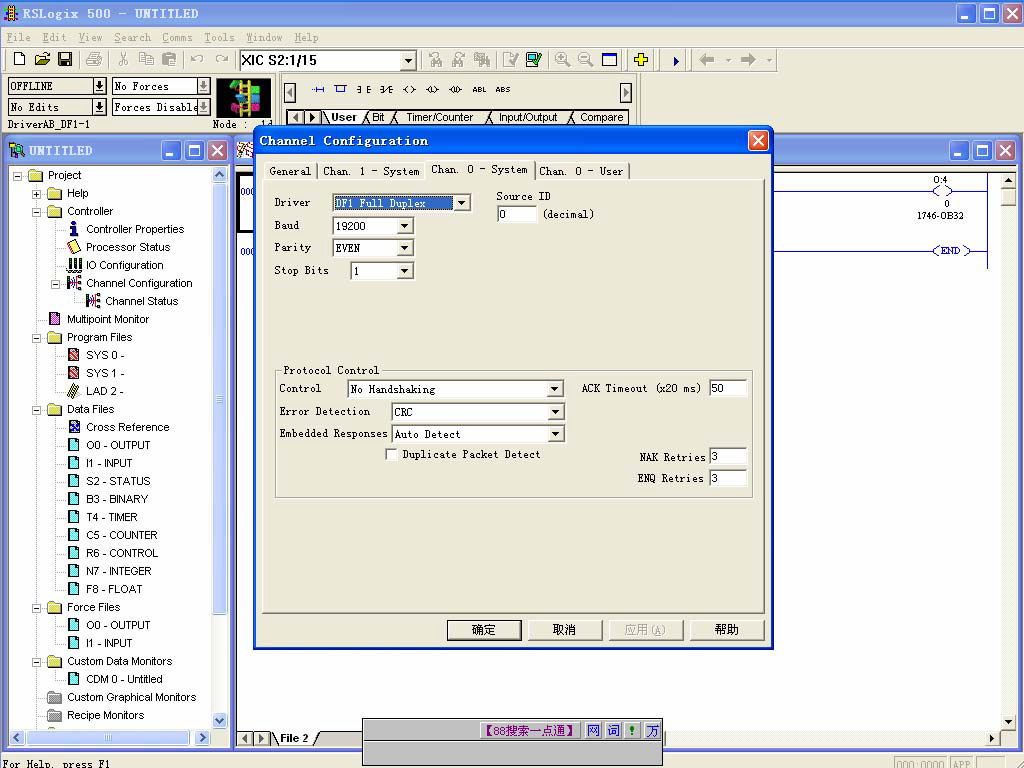Open the File menu
The width and height of the screenshot is (1024, 768).
click(18, 37)
